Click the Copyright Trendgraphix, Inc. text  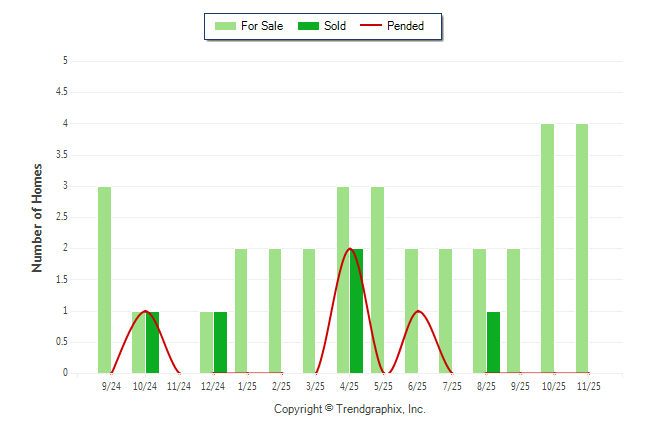pyautogui.click(x=349, y=409)
